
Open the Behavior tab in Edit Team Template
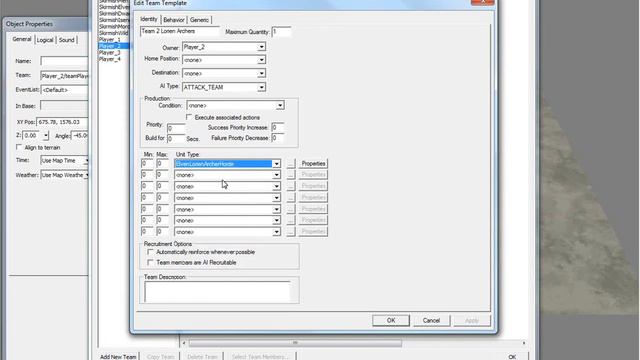point(174,20)
